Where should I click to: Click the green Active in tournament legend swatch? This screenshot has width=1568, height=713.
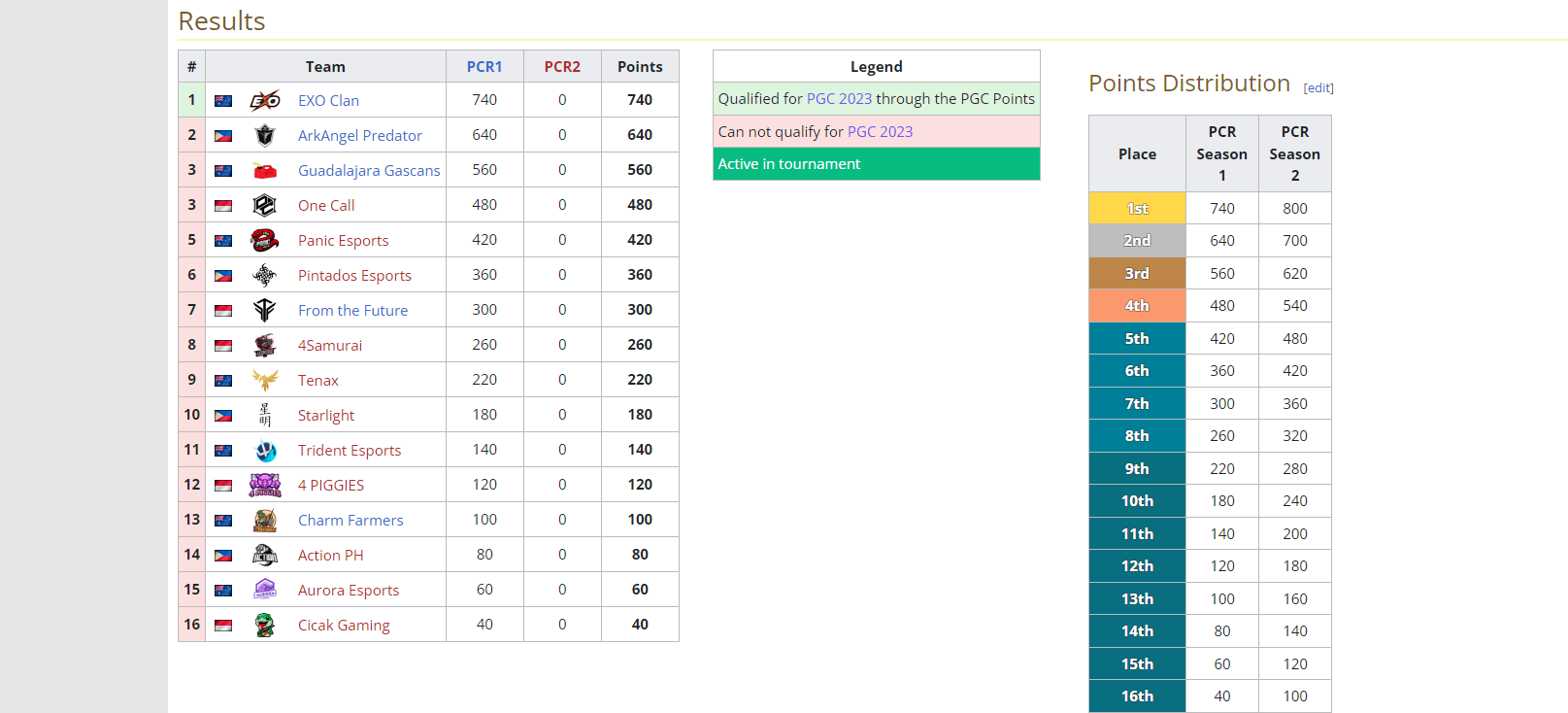coord(876,164)
